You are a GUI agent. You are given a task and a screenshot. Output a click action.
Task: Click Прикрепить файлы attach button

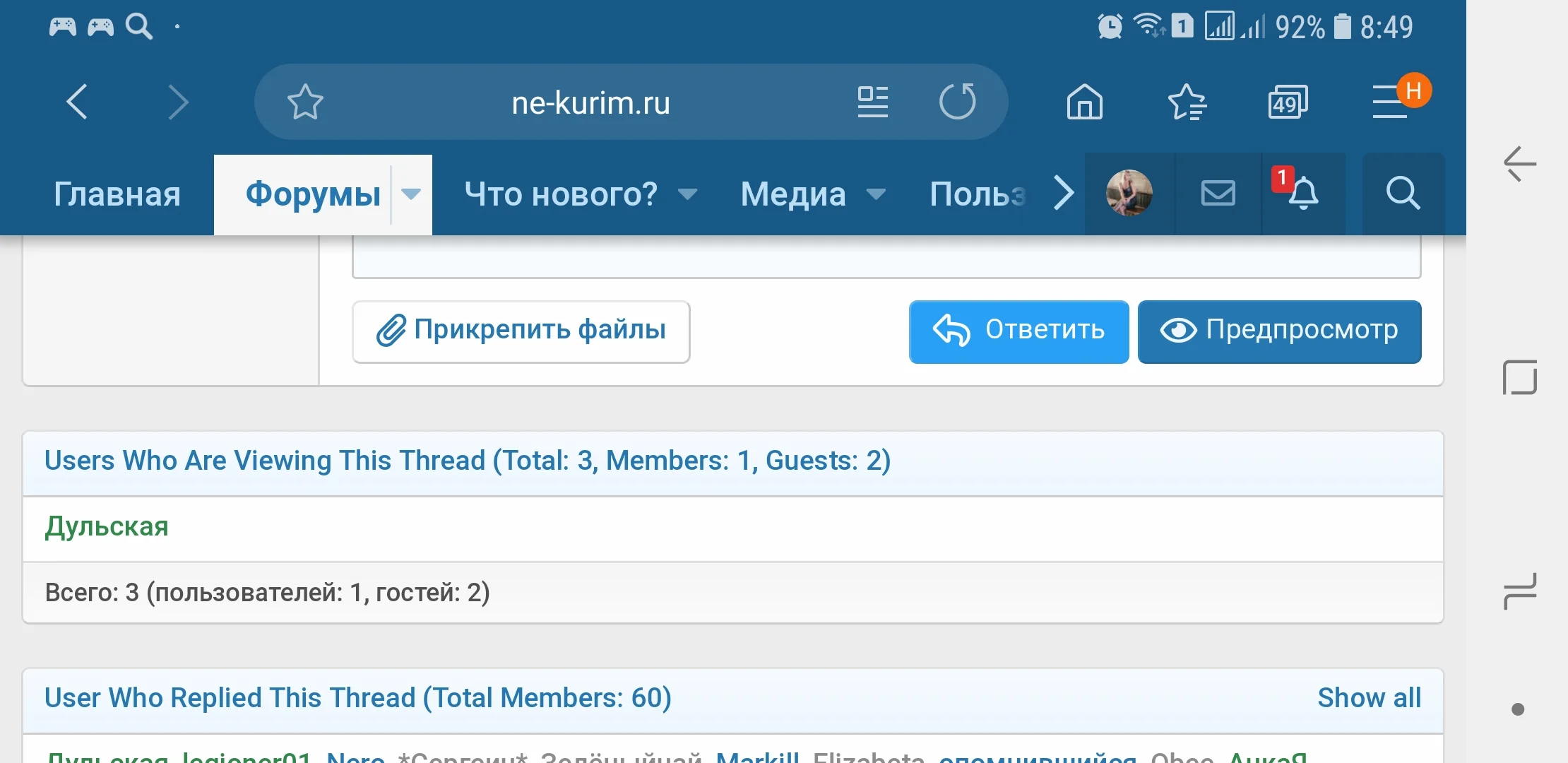coord(521,331)
